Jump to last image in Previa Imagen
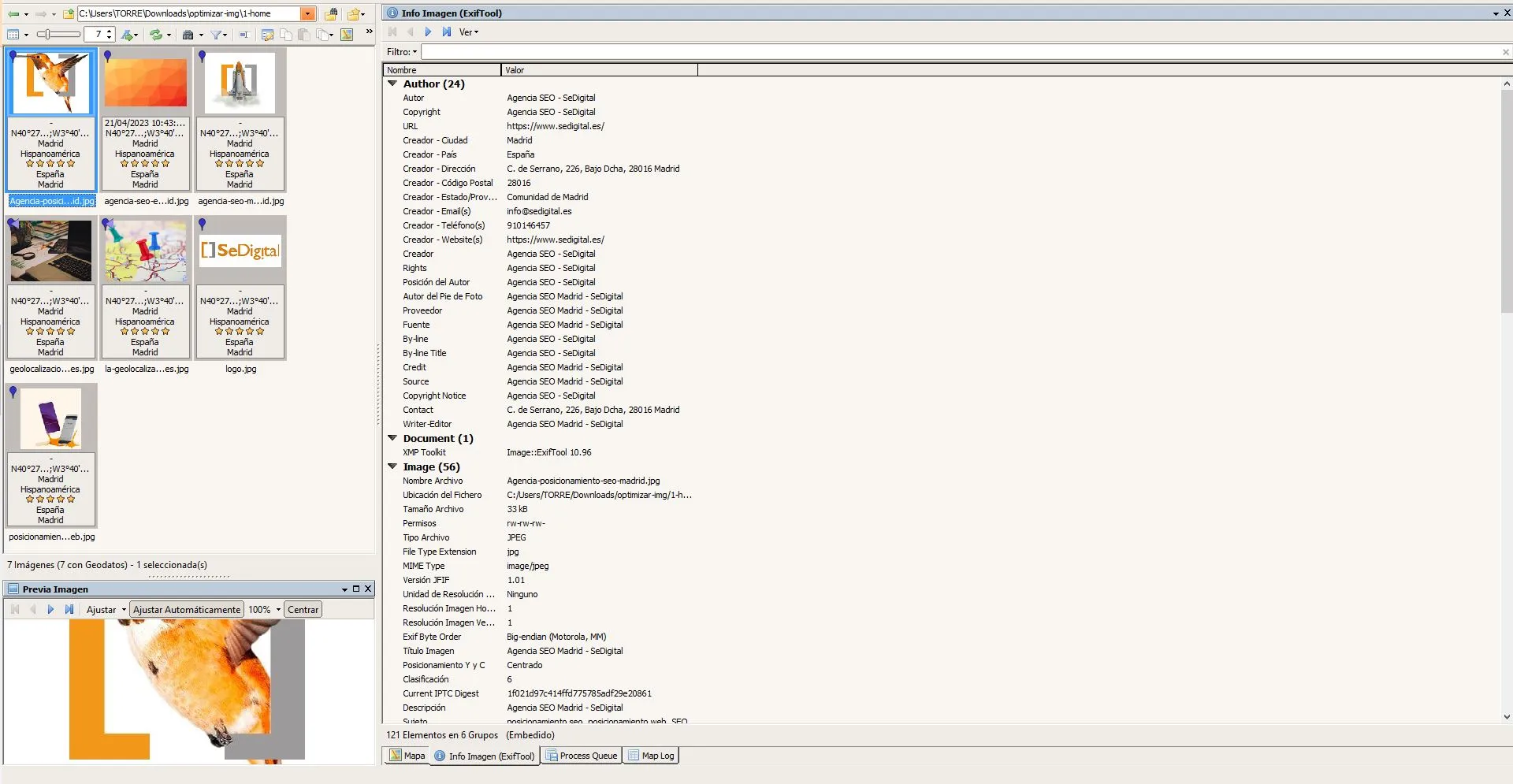Screen dimensions: 1513x784 tap(69, 610)
